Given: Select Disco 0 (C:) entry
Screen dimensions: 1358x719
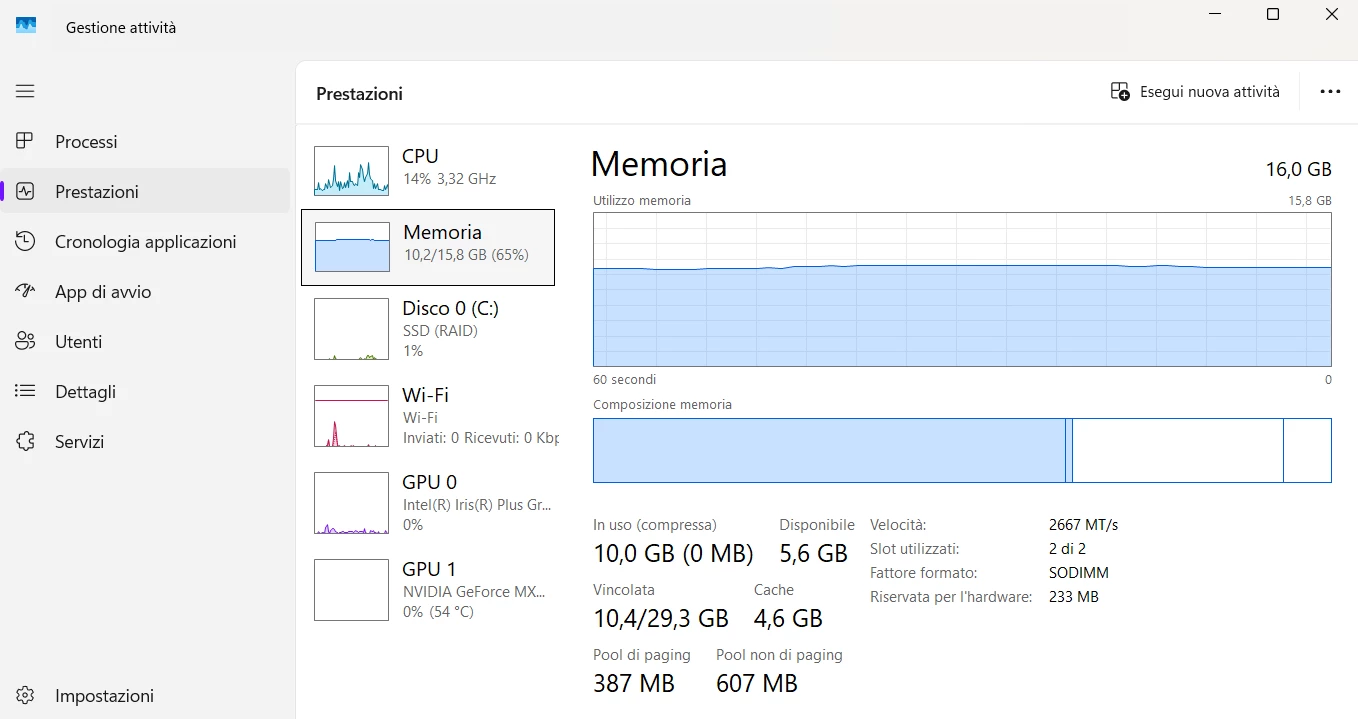Looking at the screenshot, I should (428, 329).
